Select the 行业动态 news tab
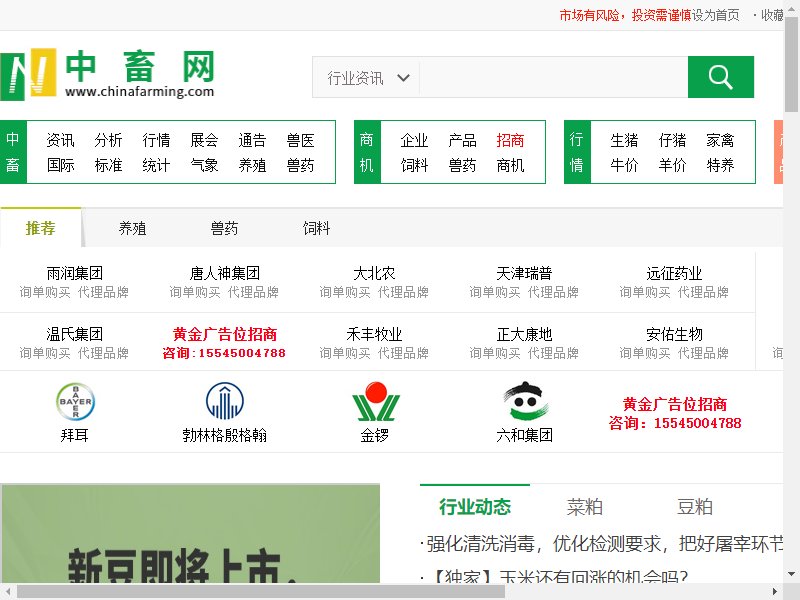 pyautogui.click(x=475, y=507)
